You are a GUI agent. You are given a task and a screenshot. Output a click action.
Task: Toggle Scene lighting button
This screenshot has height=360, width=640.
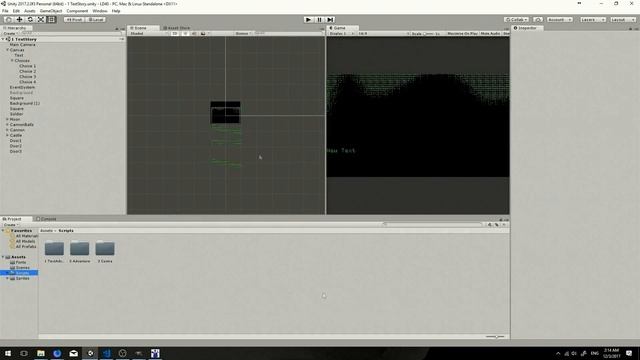click(185, 33)
